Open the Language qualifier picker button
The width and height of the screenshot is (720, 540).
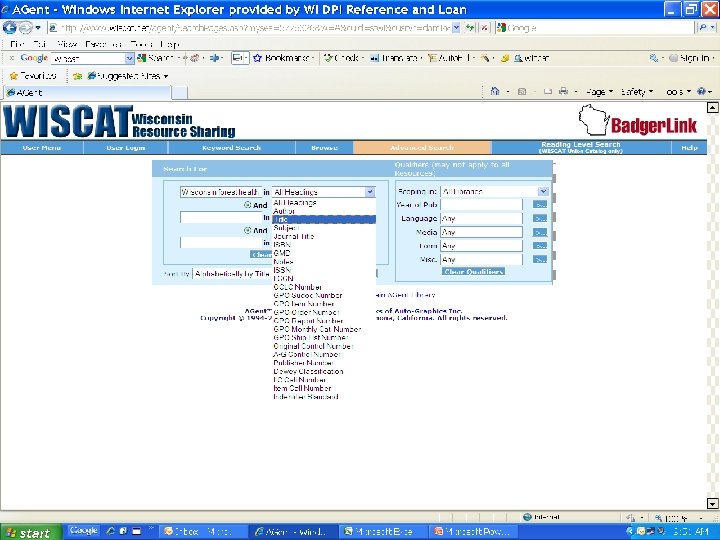point(540,219)
